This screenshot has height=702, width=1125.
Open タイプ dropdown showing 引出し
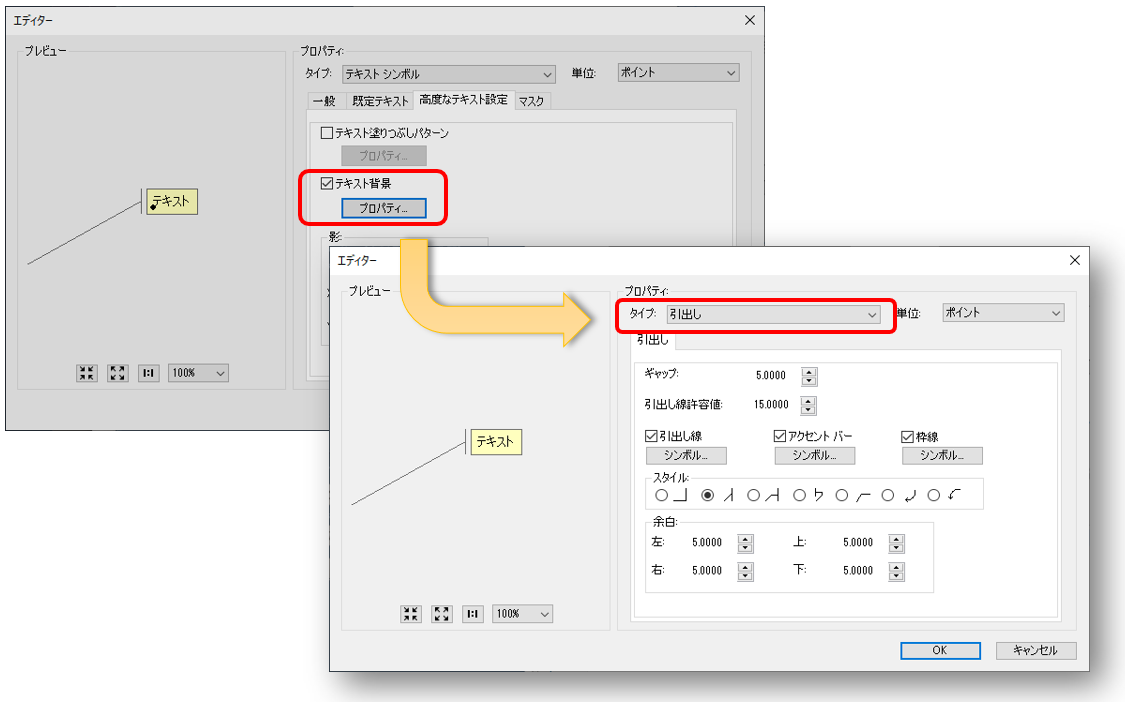[x=773, y=314]
